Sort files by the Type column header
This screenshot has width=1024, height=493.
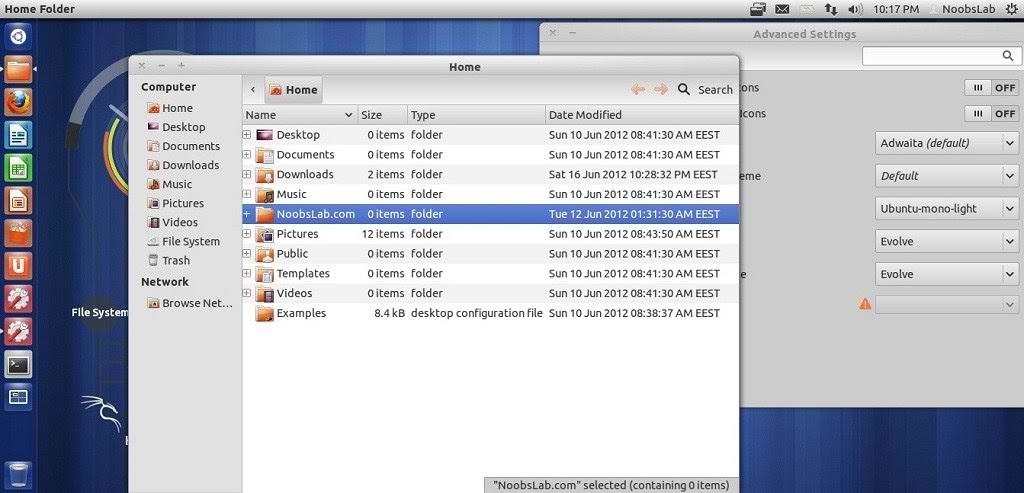click(476, 115)
